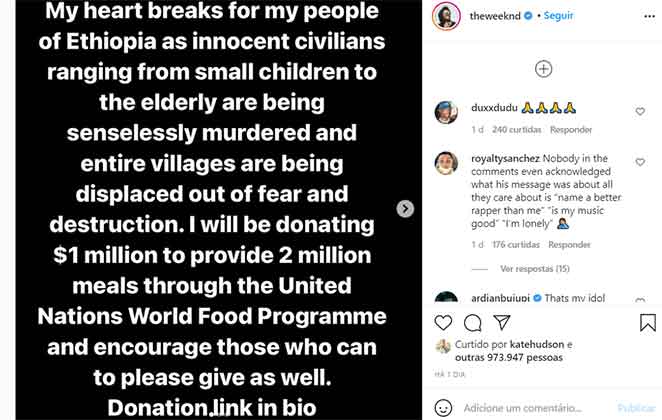Like the post with the heart icon
The image size is (662, 420).
pos(444,323)
